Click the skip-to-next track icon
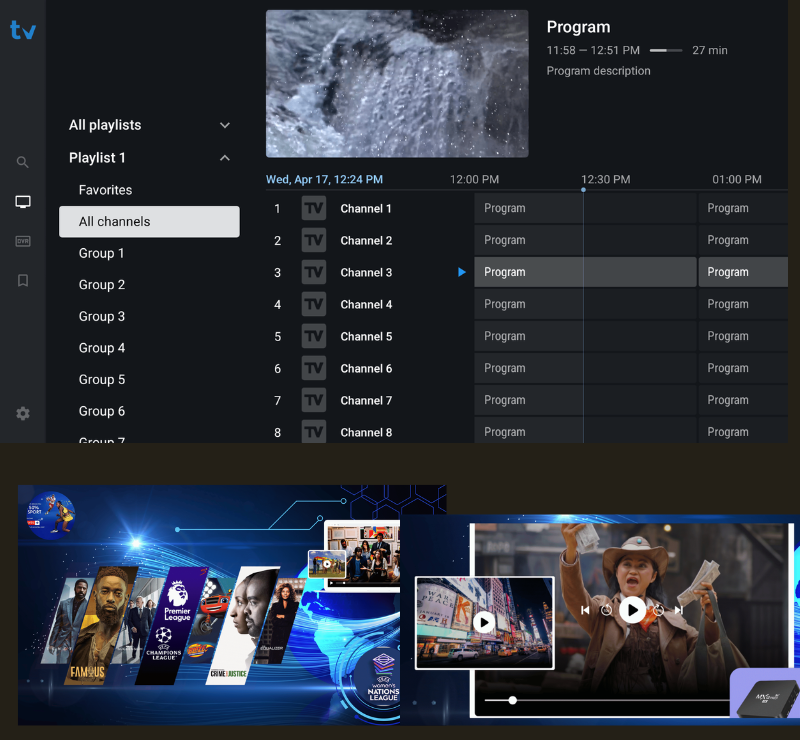Image resolution: width=800 pixels, height=740 pixels. pos(679,610)
